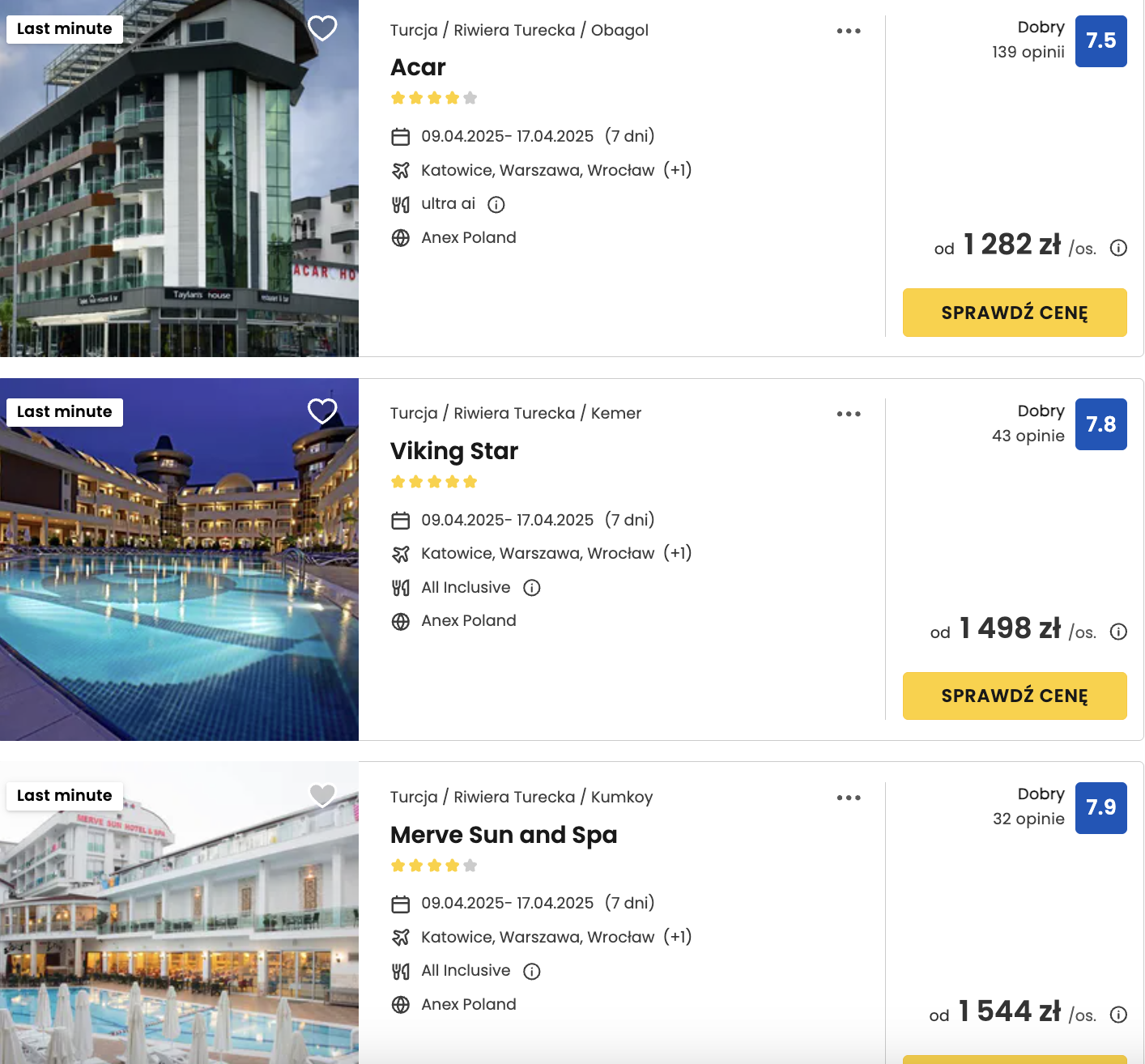Viewport: 1145px width, 1064px height.
Task: Open price info icon next to 1 282 zł
Action: [1118, 248]
